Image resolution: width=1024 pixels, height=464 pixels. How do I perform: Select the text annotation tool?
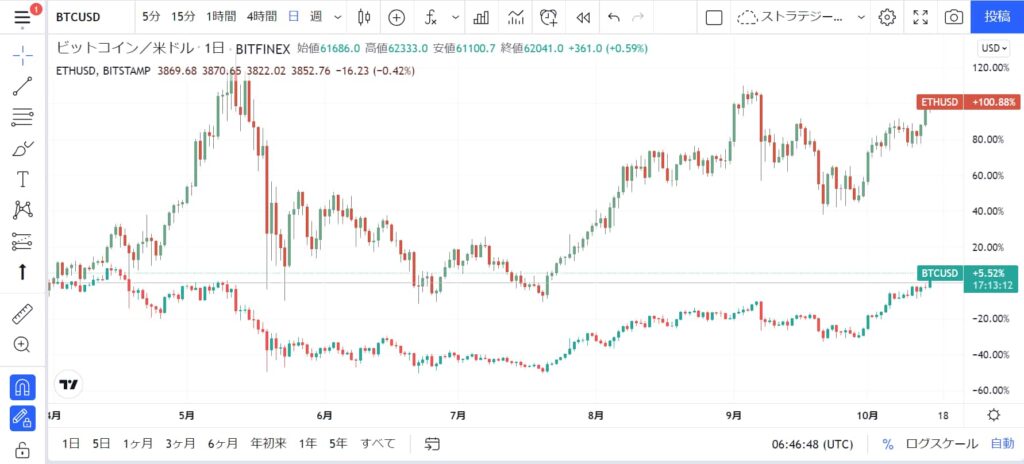(22, 179)
